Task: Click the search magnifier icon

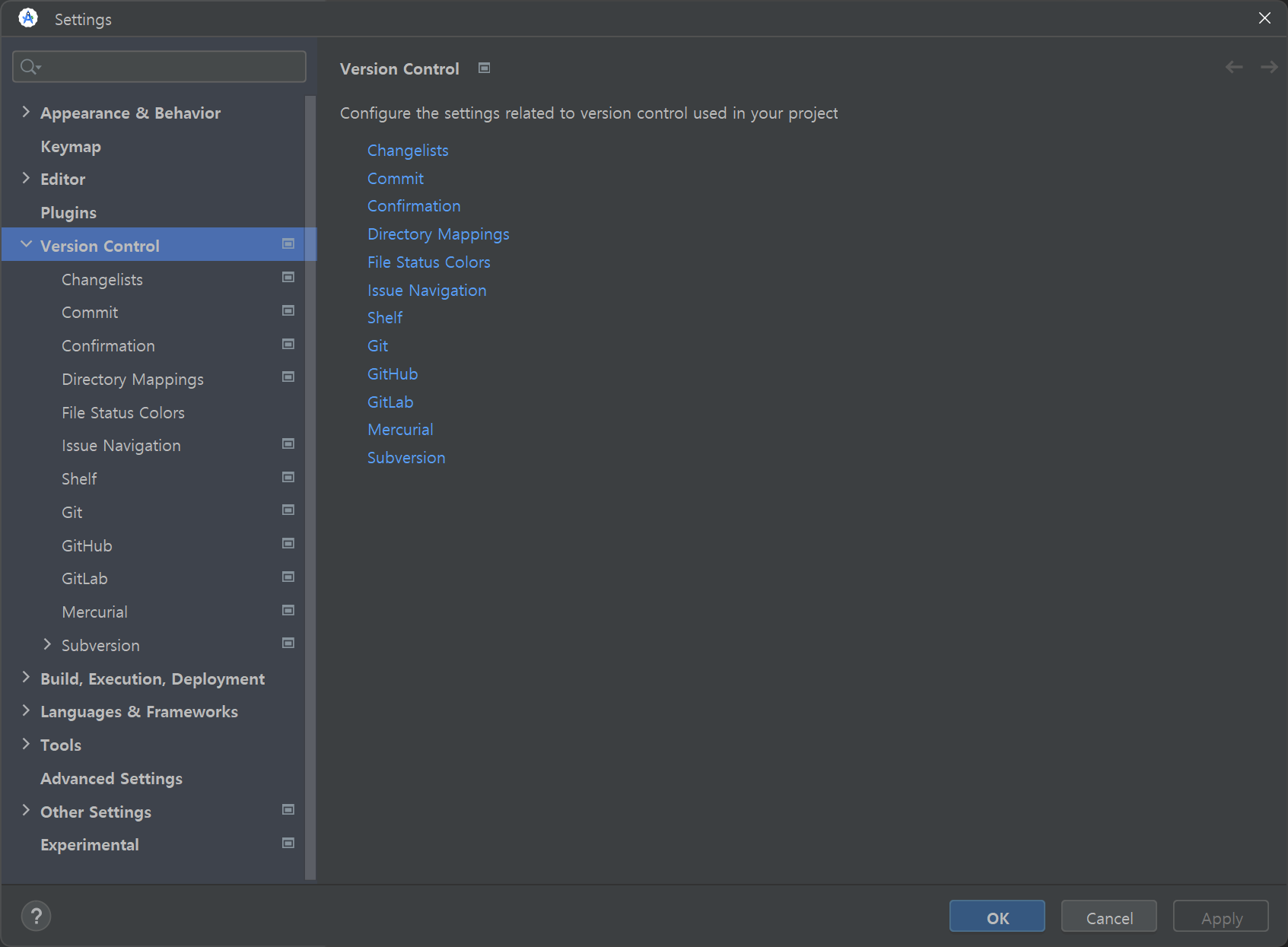Action: point(29,67)
